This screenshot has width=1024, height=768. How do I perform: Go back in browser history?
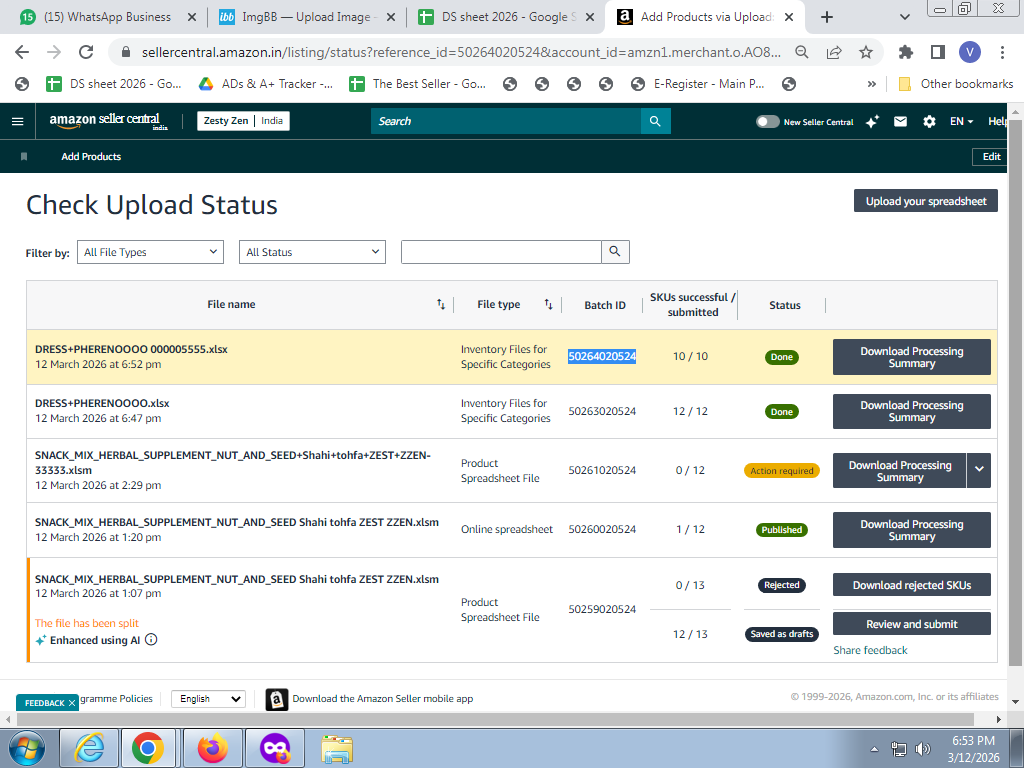coord(22,52)
